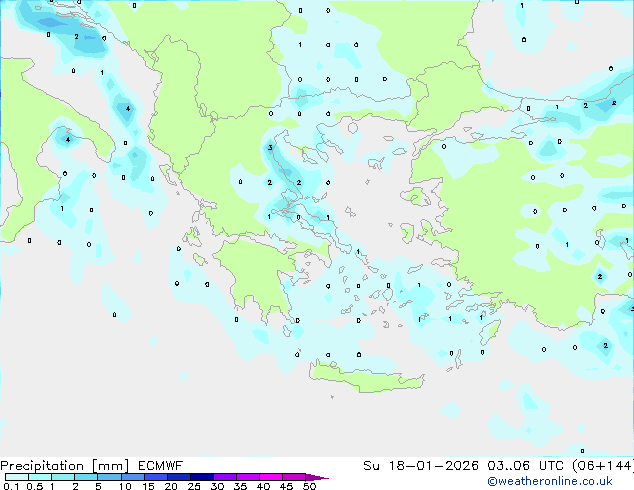Click the legend scale label 25
This screenshot has width=634, height=490.
(x=194, y=486)
